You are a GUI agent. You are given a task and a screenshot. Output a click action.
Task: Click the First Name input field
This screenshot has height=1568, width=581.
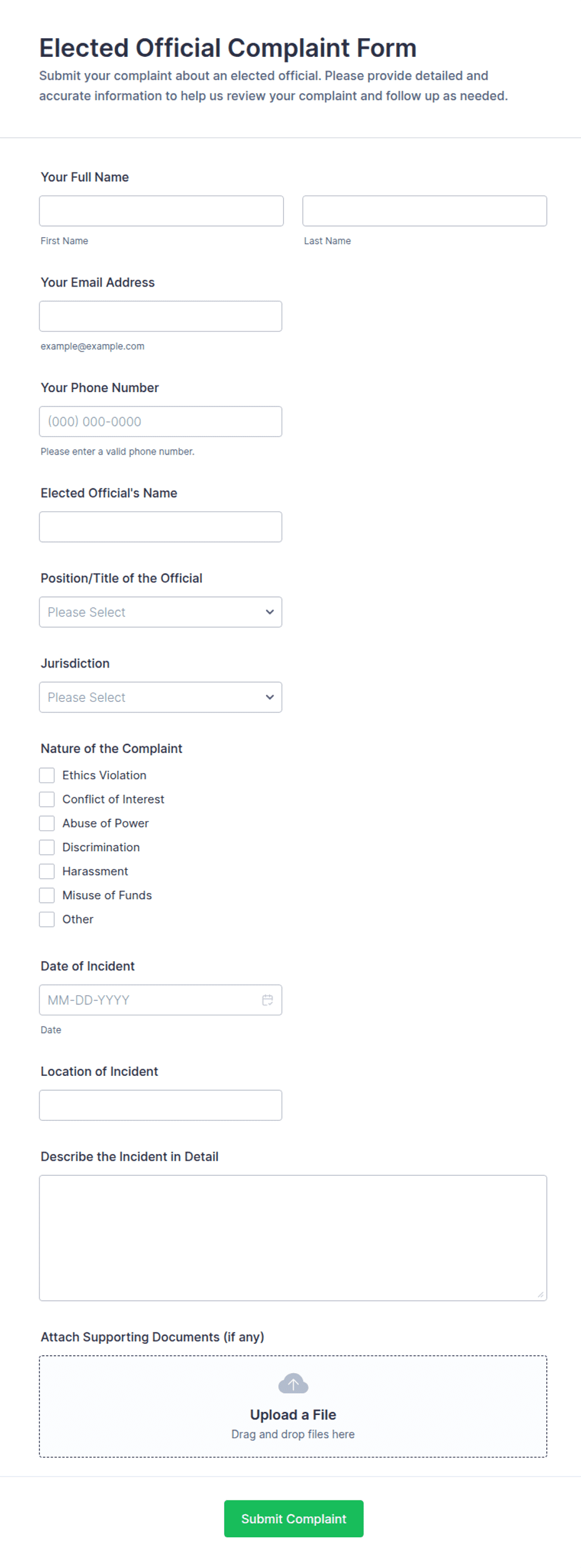[161, 210]
